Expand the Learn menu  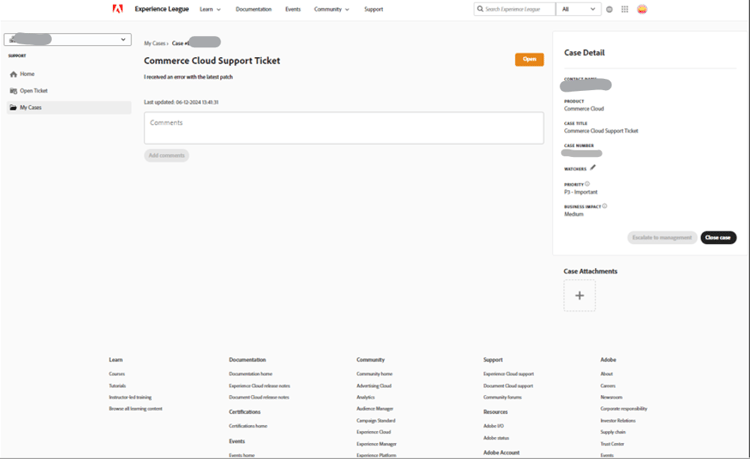click(210, 10)
